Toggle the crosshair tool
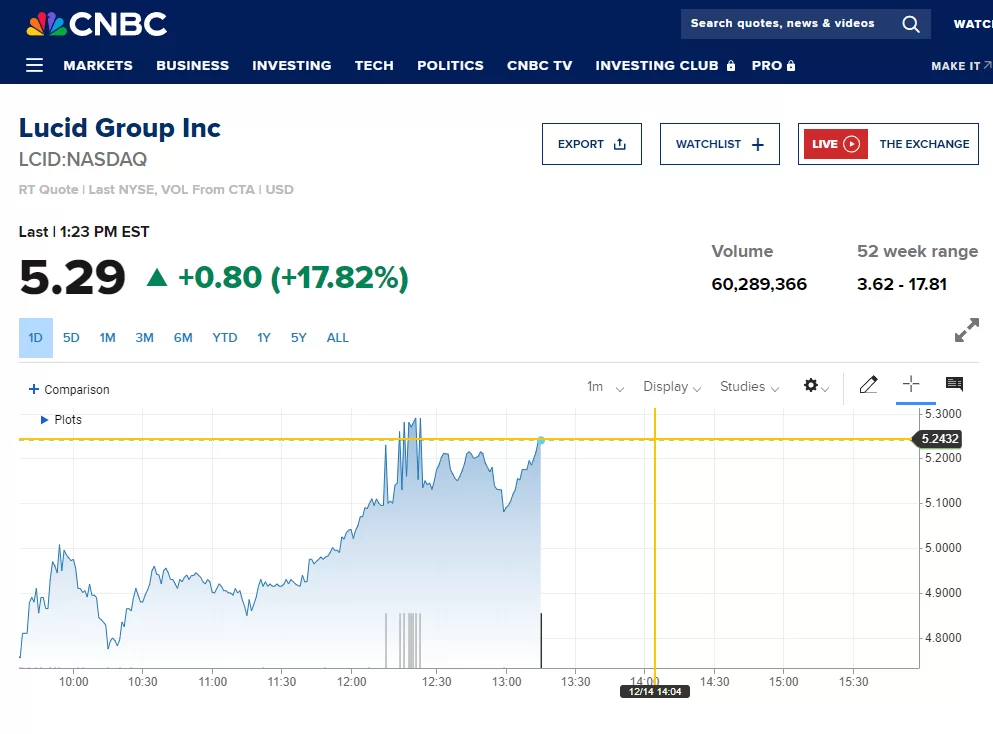This screenshot has height=734, width=993. [x=911, y=384]
